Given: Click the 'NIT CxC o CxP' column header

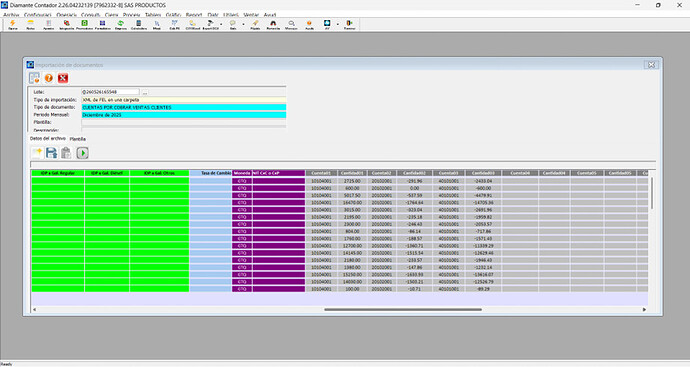Looking at the screenshot, I should click(x=279, y=173).
